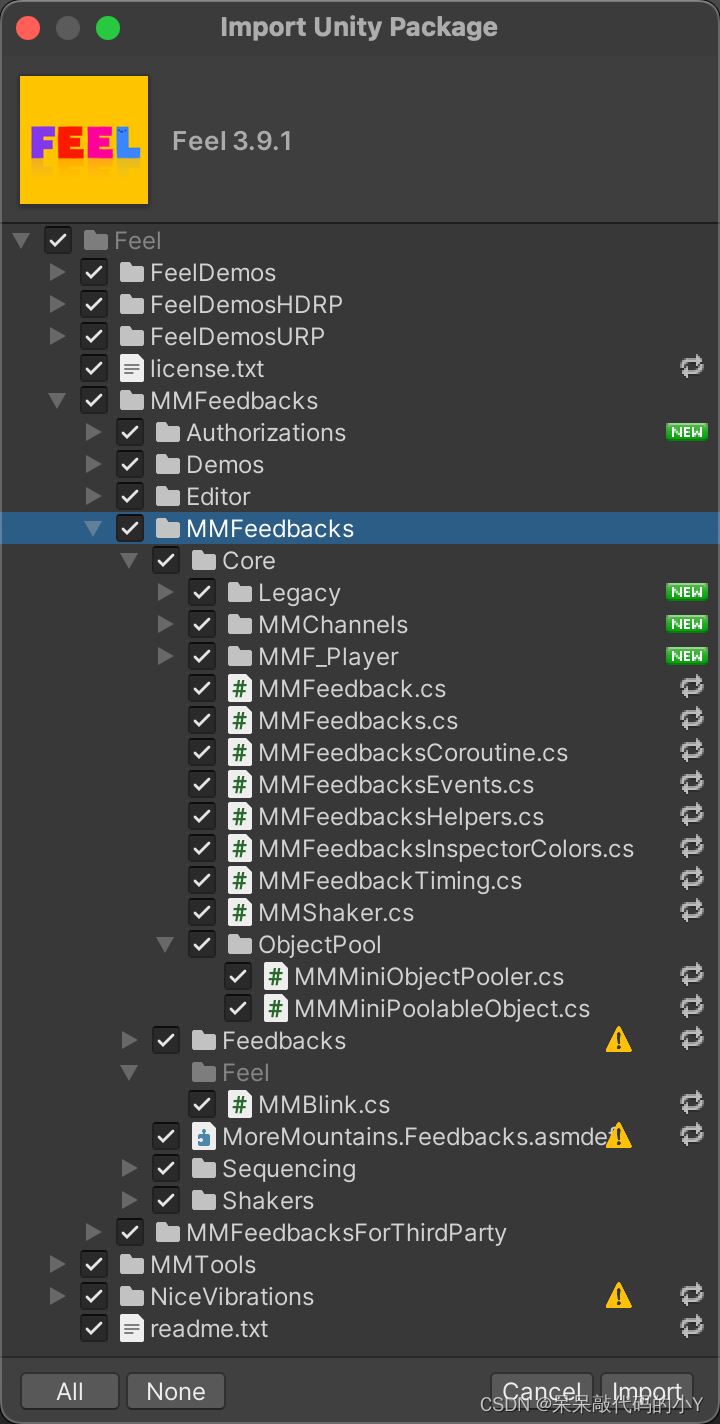Click the Feel package logo thumbnail
This screenshot has width=720, height=1424.
pos(84,140)
